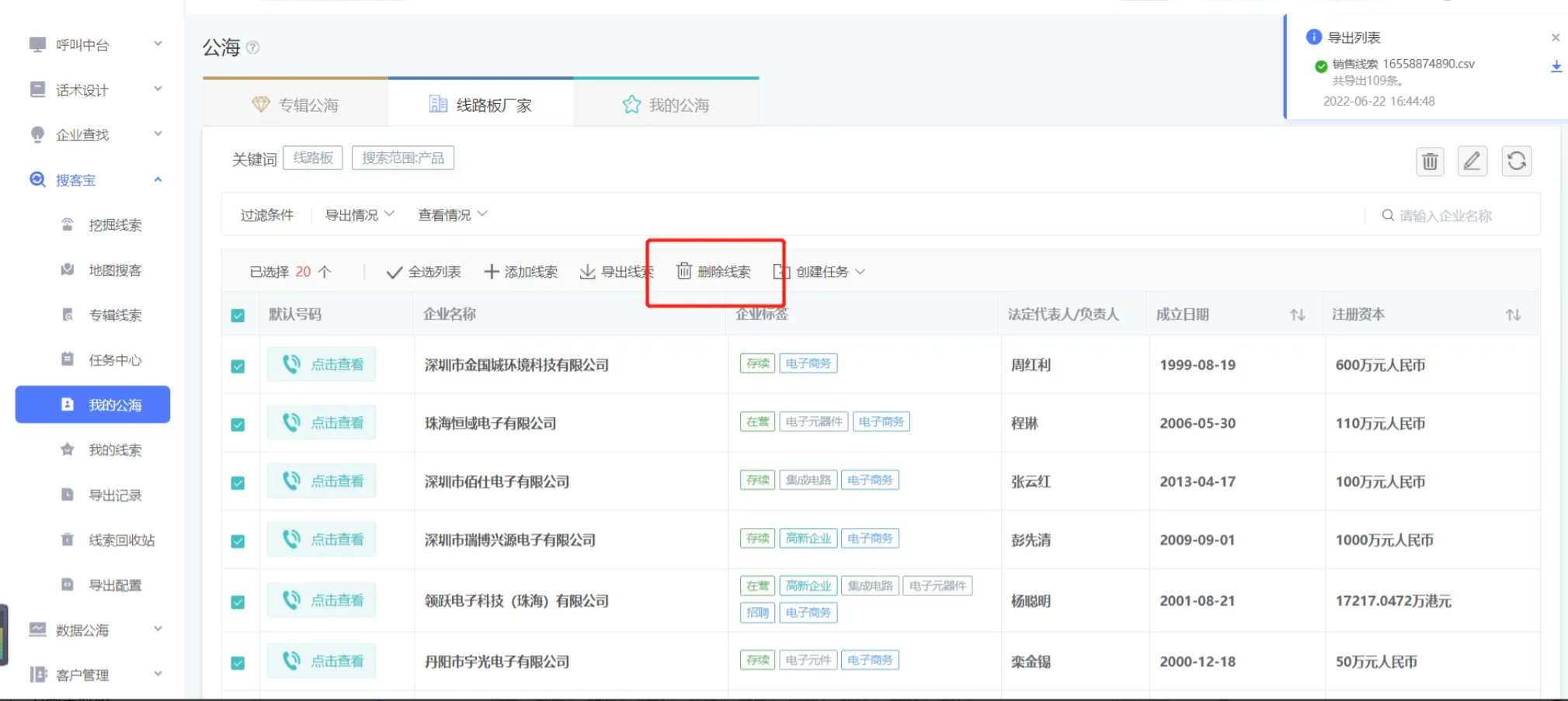
Task: Click the 请输入企业名称 search field
Action: pyautogui.click(x=1452, y=216)
